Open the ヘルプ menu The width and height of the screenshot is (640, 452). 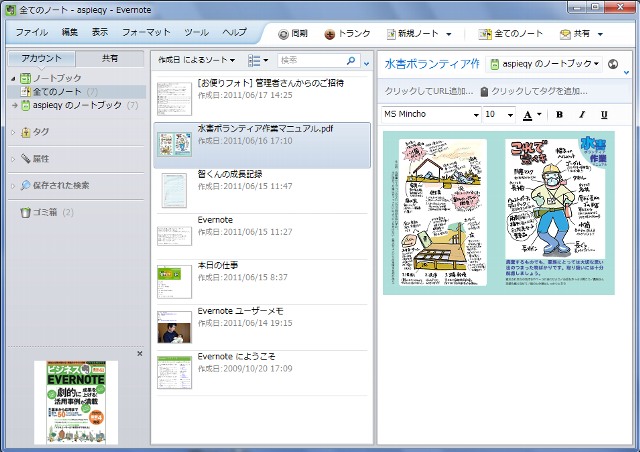point(235,32)
